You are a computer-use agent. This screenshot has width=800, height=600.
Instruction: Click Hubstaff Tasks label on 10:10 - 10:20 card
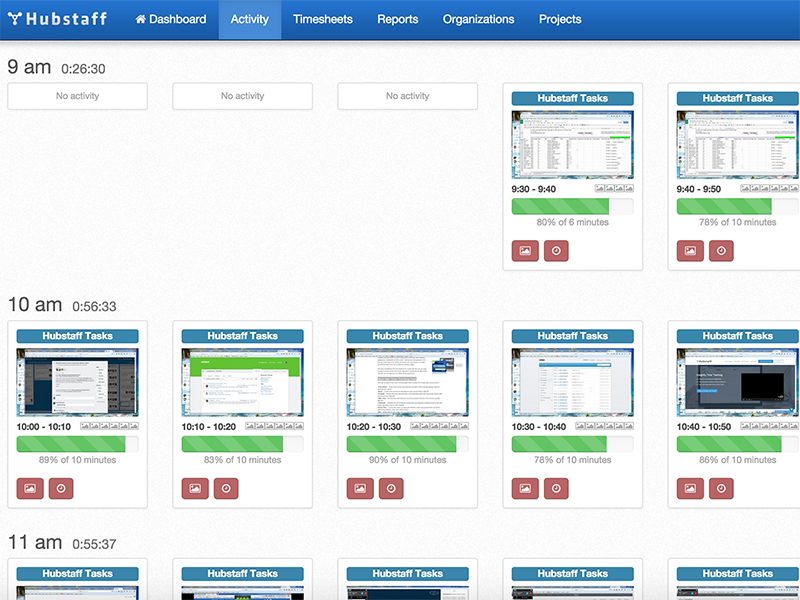pyautogui.click(x=242, y=336)
